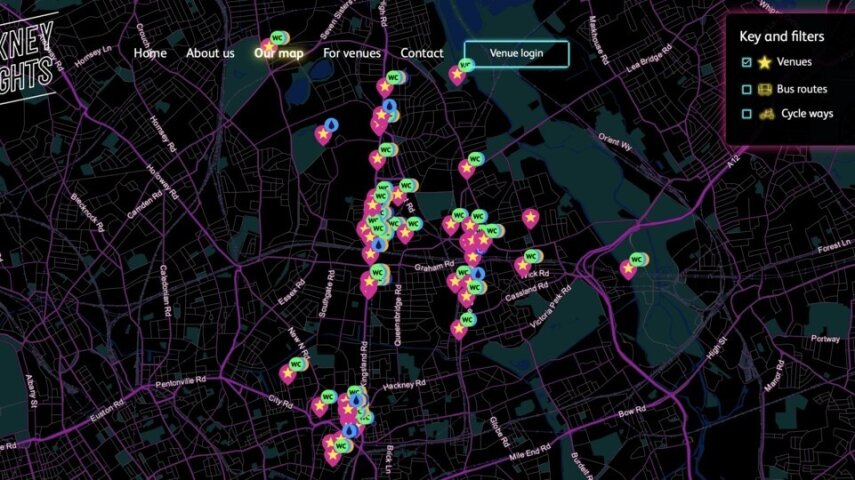This screenshot has width=855, height=480.
Task: Select the Our map nav item
Action: (279, 53)
